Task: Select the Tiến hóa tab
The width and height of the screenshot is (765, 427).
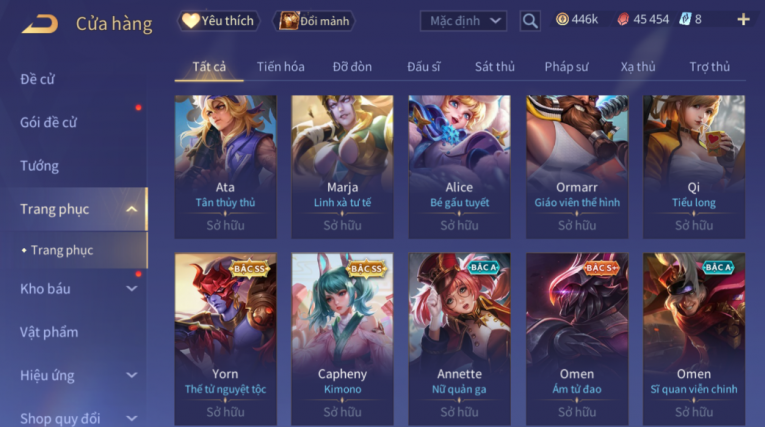Action: point(281,67)
